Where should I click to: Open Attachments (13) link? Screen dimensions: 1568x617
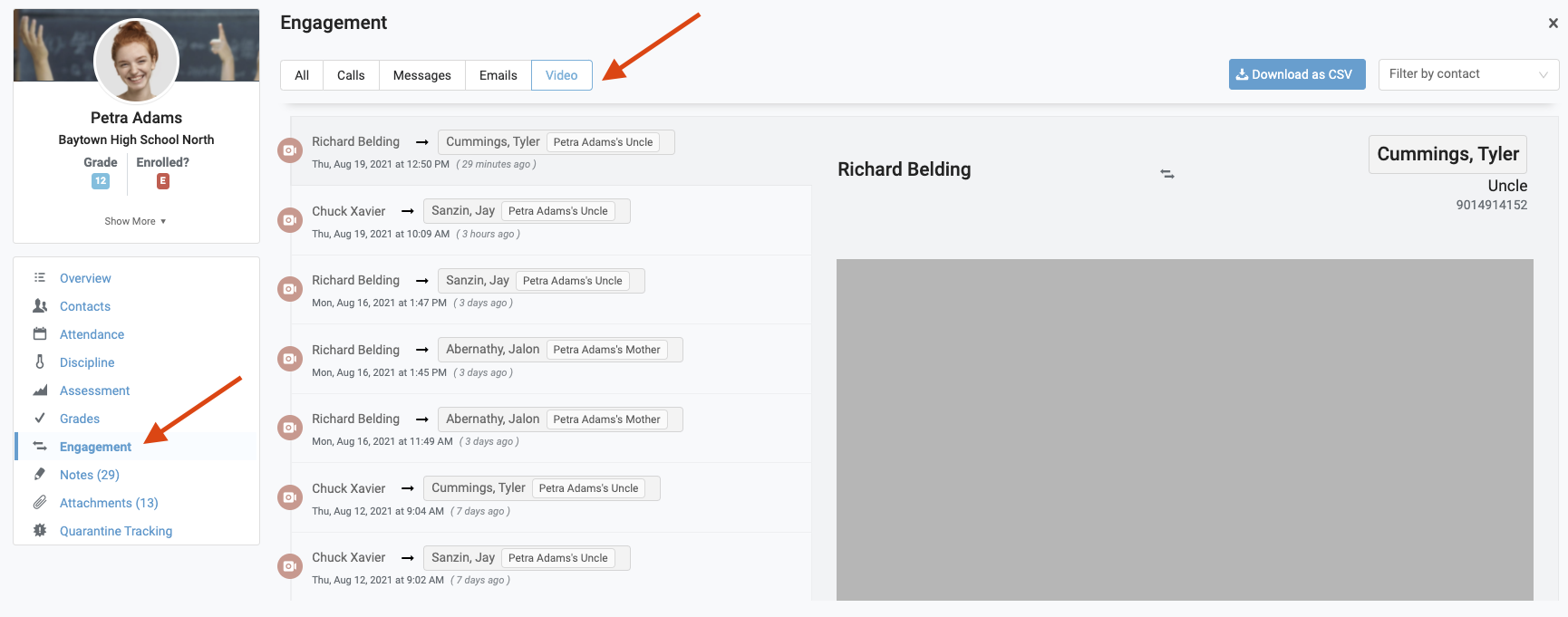coord(109,503)
